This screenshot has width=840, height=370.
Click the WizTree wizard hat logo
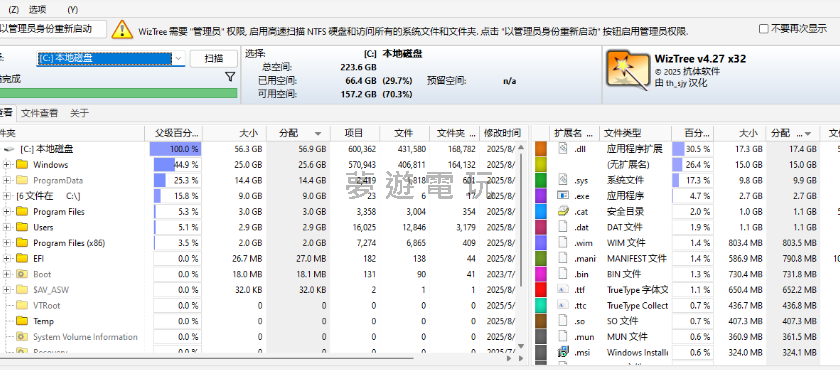pyautogui.click(x=627, y=69)
